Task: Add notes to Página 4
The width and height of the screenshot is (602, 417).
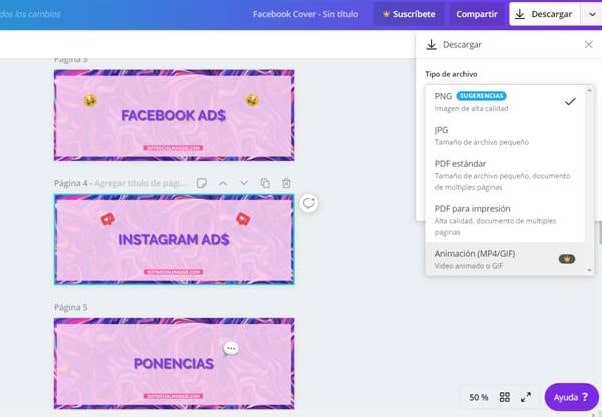Action: [x=202, y=183]
